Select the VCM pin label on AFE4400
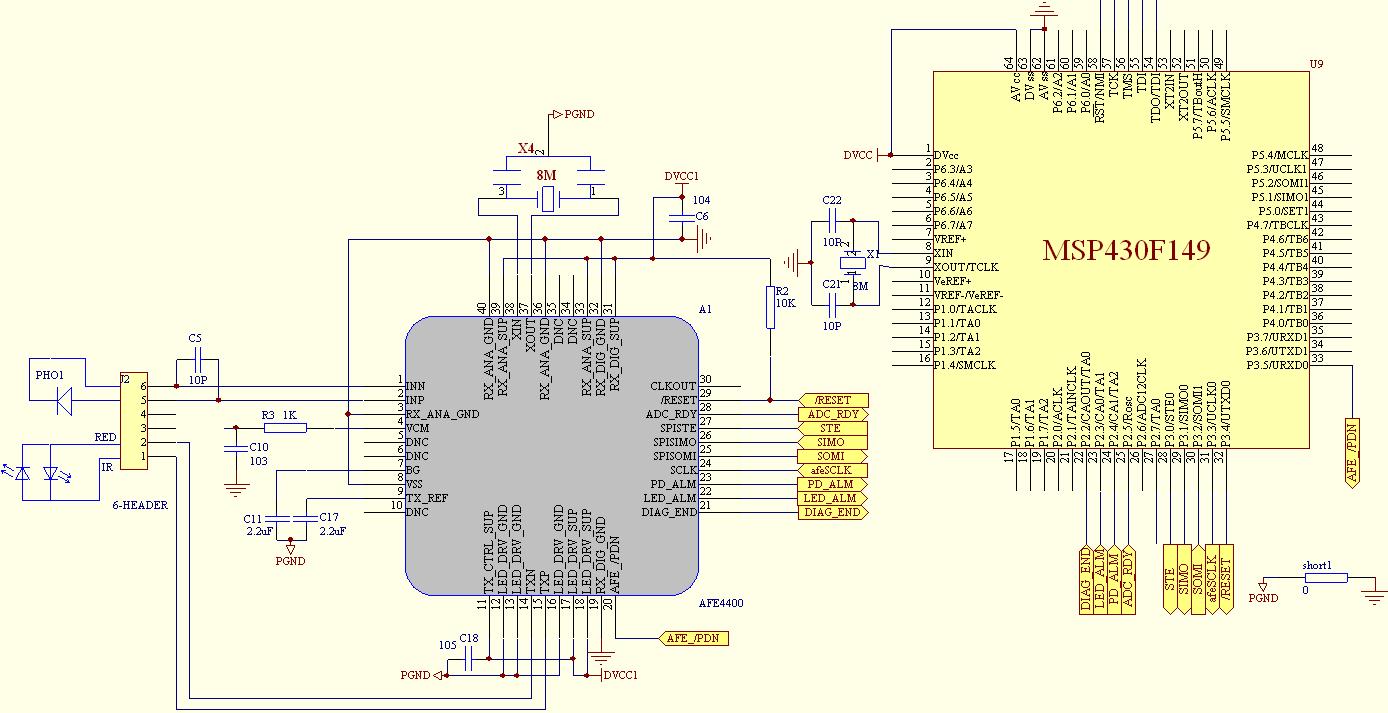This screenshot has height=713, width=1388. [417, 428]
